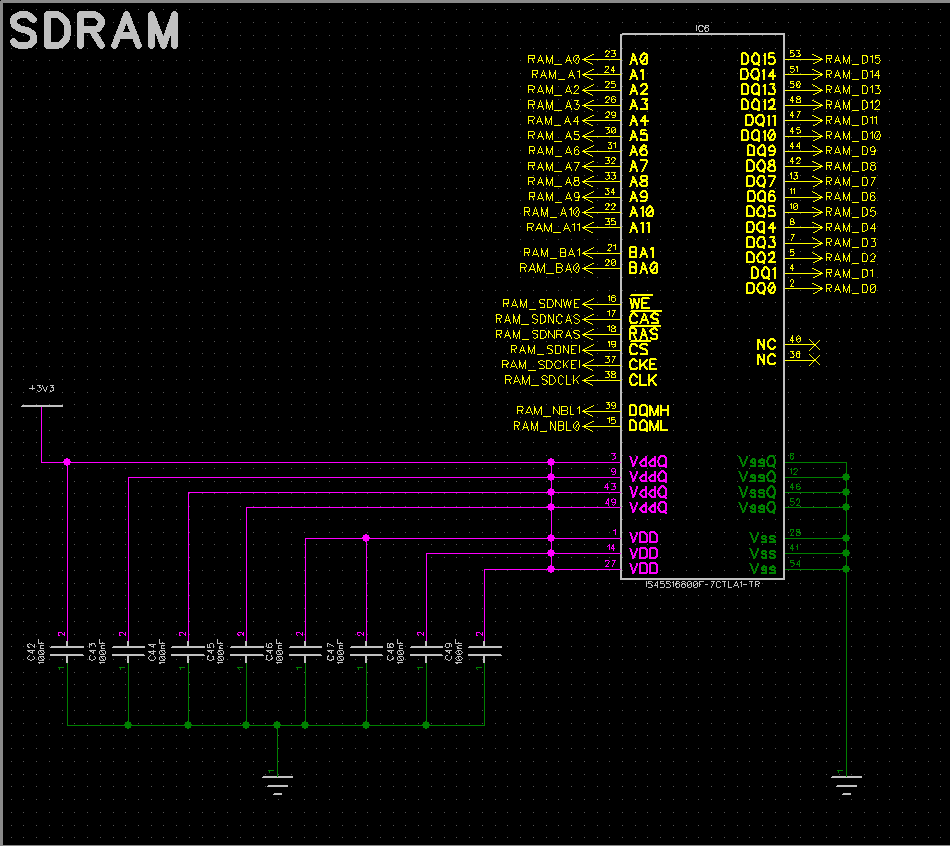The width and height of the screenshot is (950, 846).
Task: Click the Vss pin name on pin 54
Action: tap(763, 568)
